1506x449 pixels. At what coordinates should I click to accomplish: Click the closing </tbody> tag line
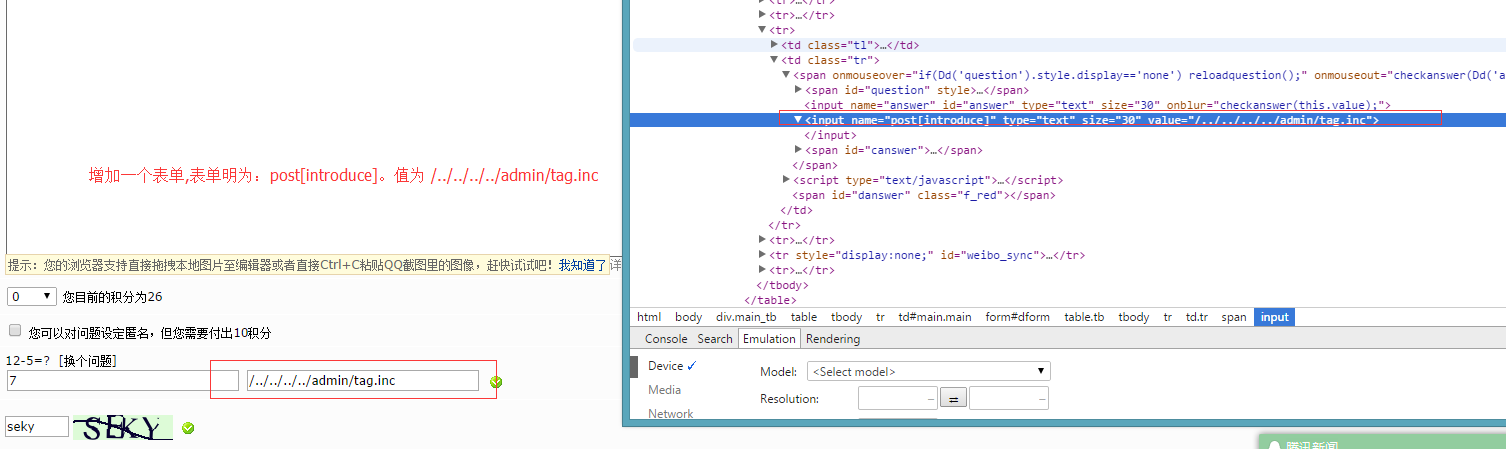[x=781, y=285]
